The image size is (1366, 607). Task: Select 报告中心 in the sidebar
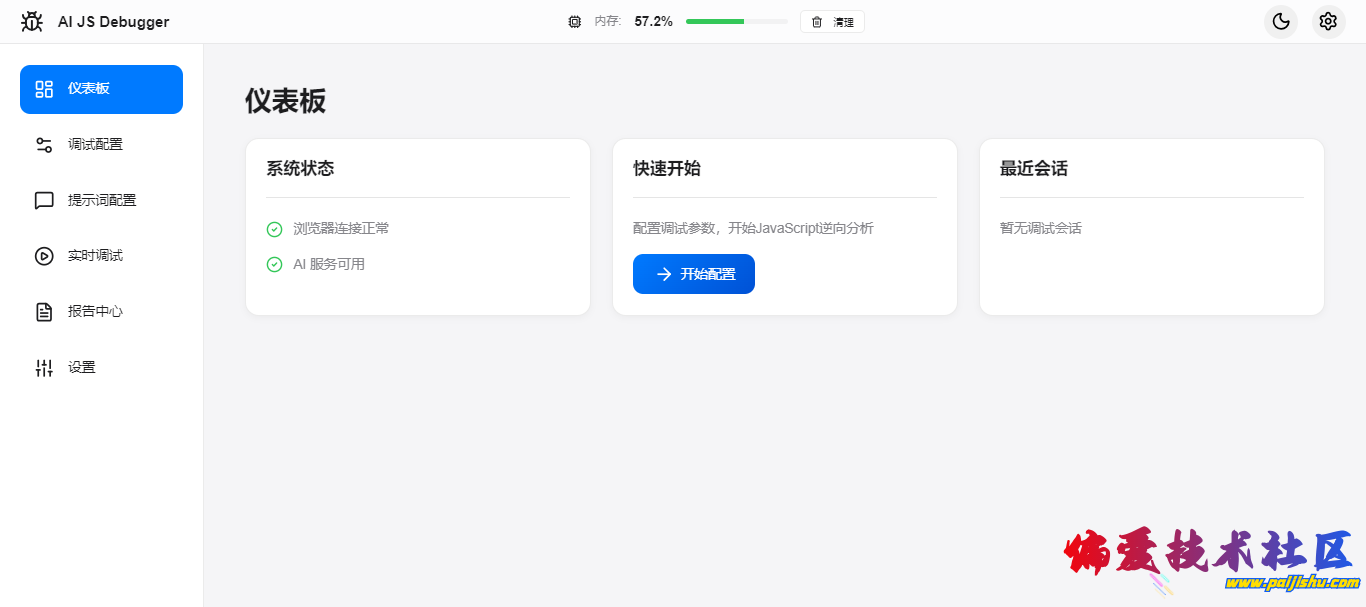[x=95, y=312]
